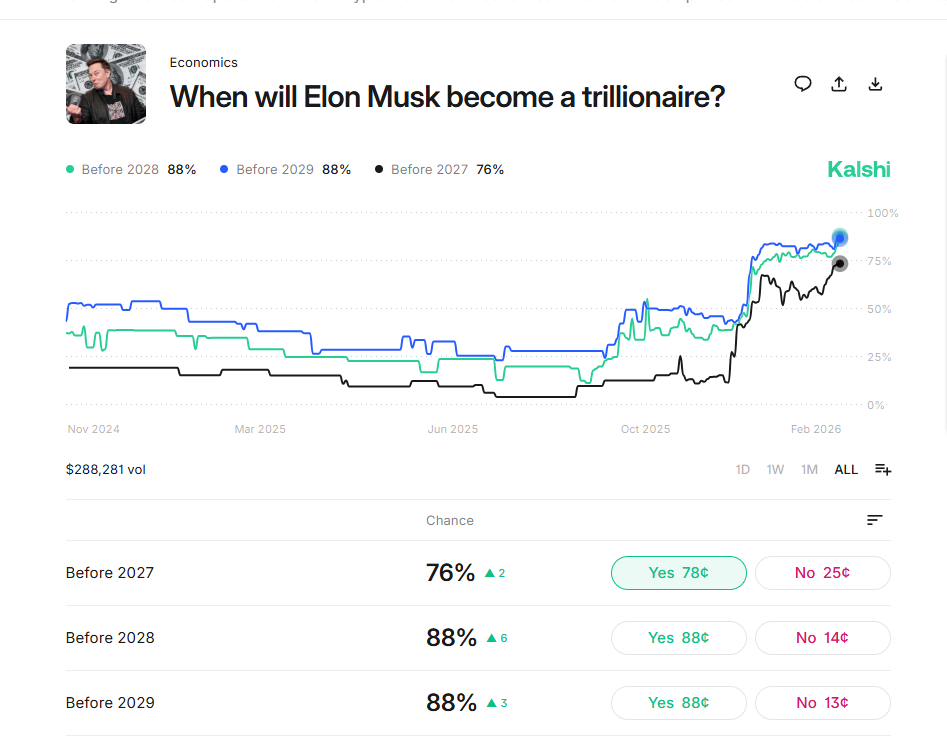Click the Economics category link
Screen dimensions: 947x741
click(x=203, y=62)
